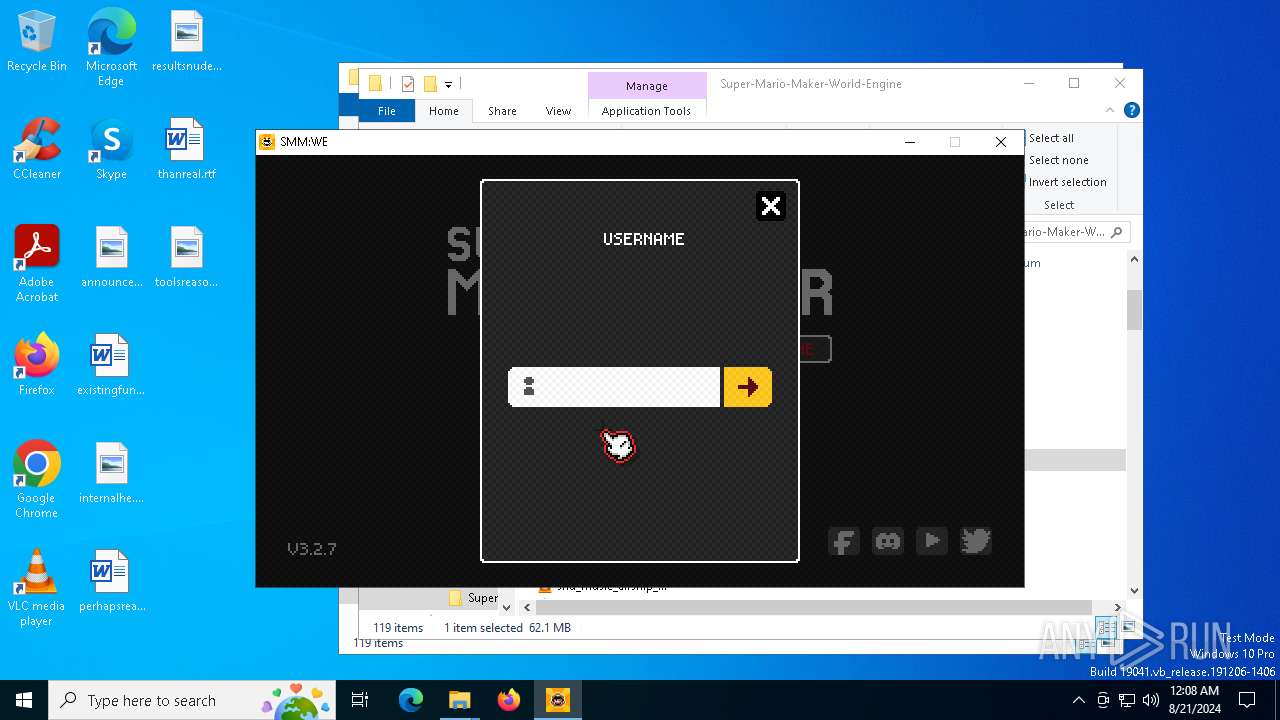Image resolution: width=1280 pixels, height=720 pixels.
Task: Click the SMM:WE taskbar icon
Action: pos(557,700)
